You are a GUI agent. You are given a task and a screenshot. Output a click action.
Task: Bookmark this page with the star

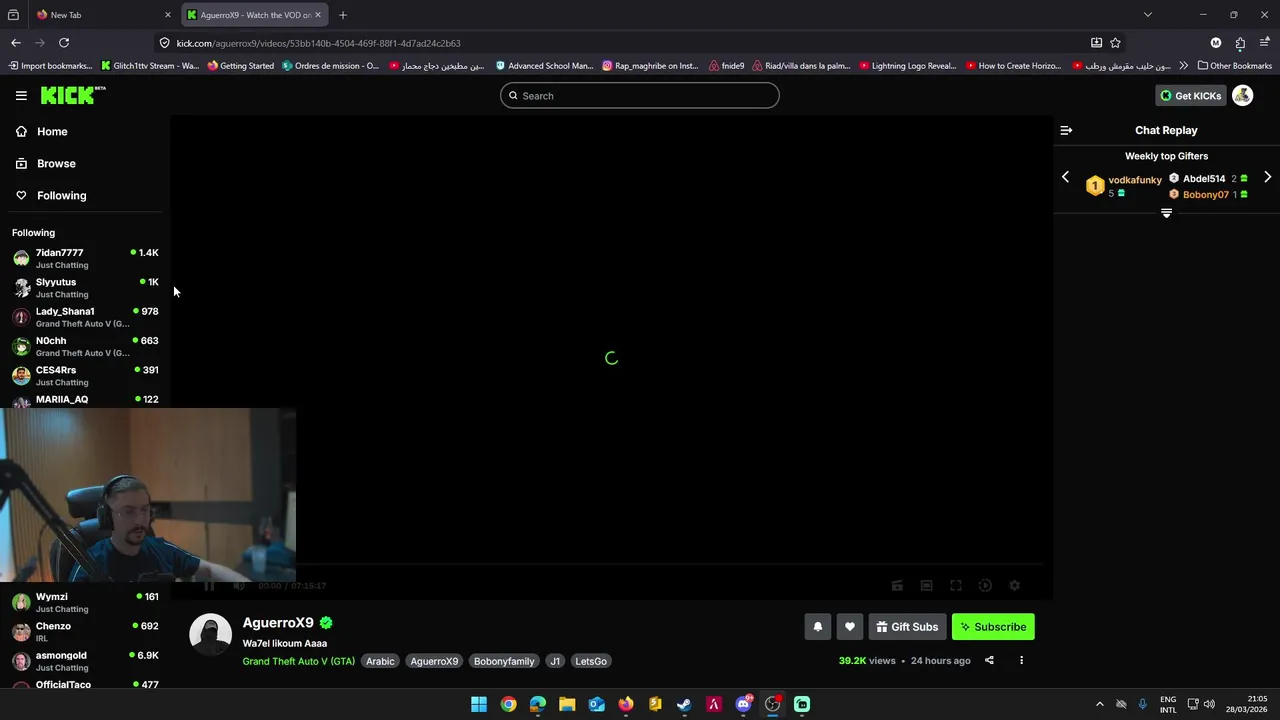[x=1115, y=43]
